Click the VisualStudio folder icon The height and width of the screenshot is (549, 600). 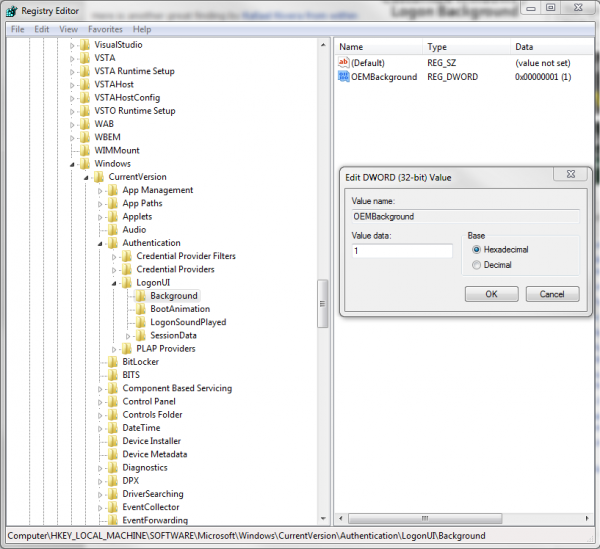85,45
